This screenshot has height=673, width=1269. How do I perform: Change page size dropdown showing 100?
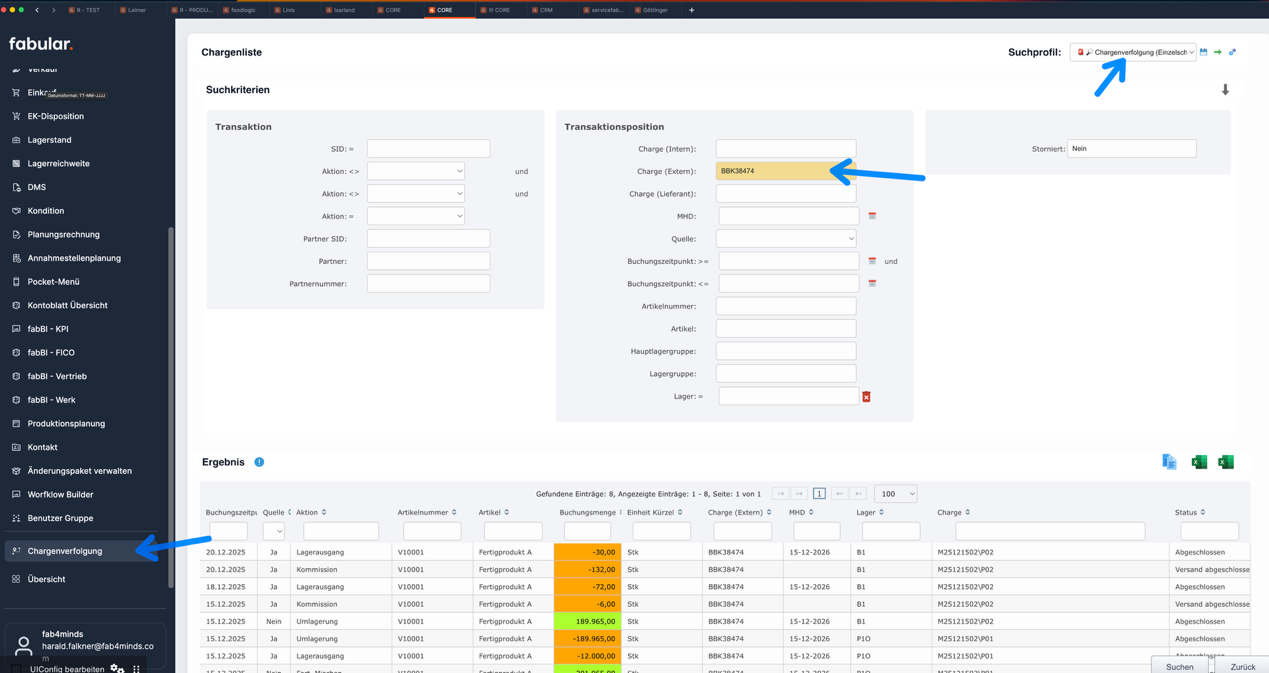tap(895, 494)
